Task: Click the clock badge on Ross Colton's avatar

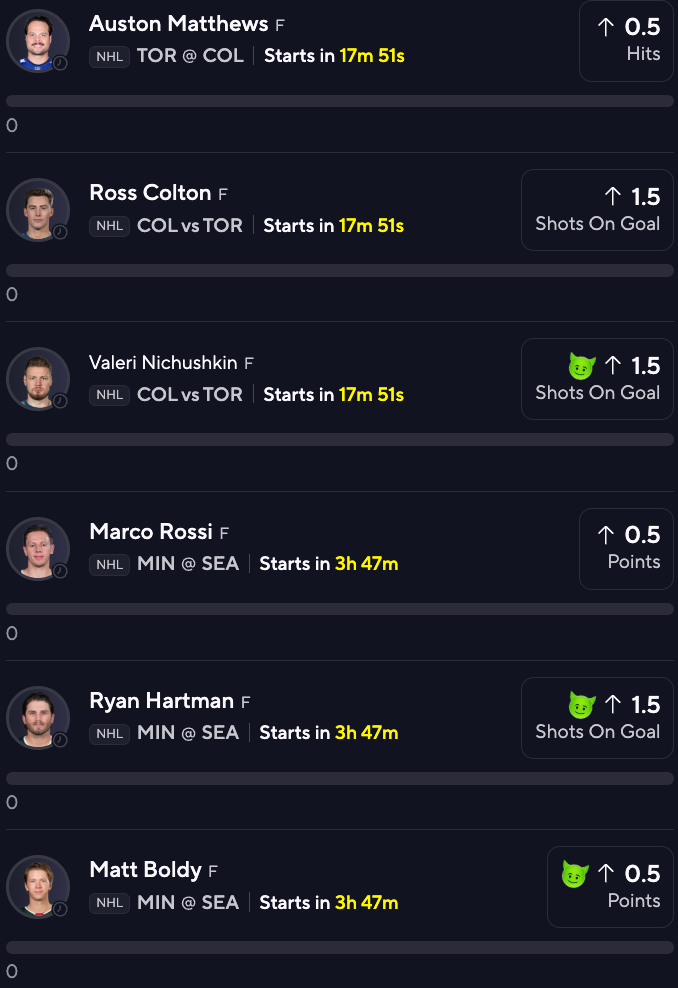Action: [60, 232]
